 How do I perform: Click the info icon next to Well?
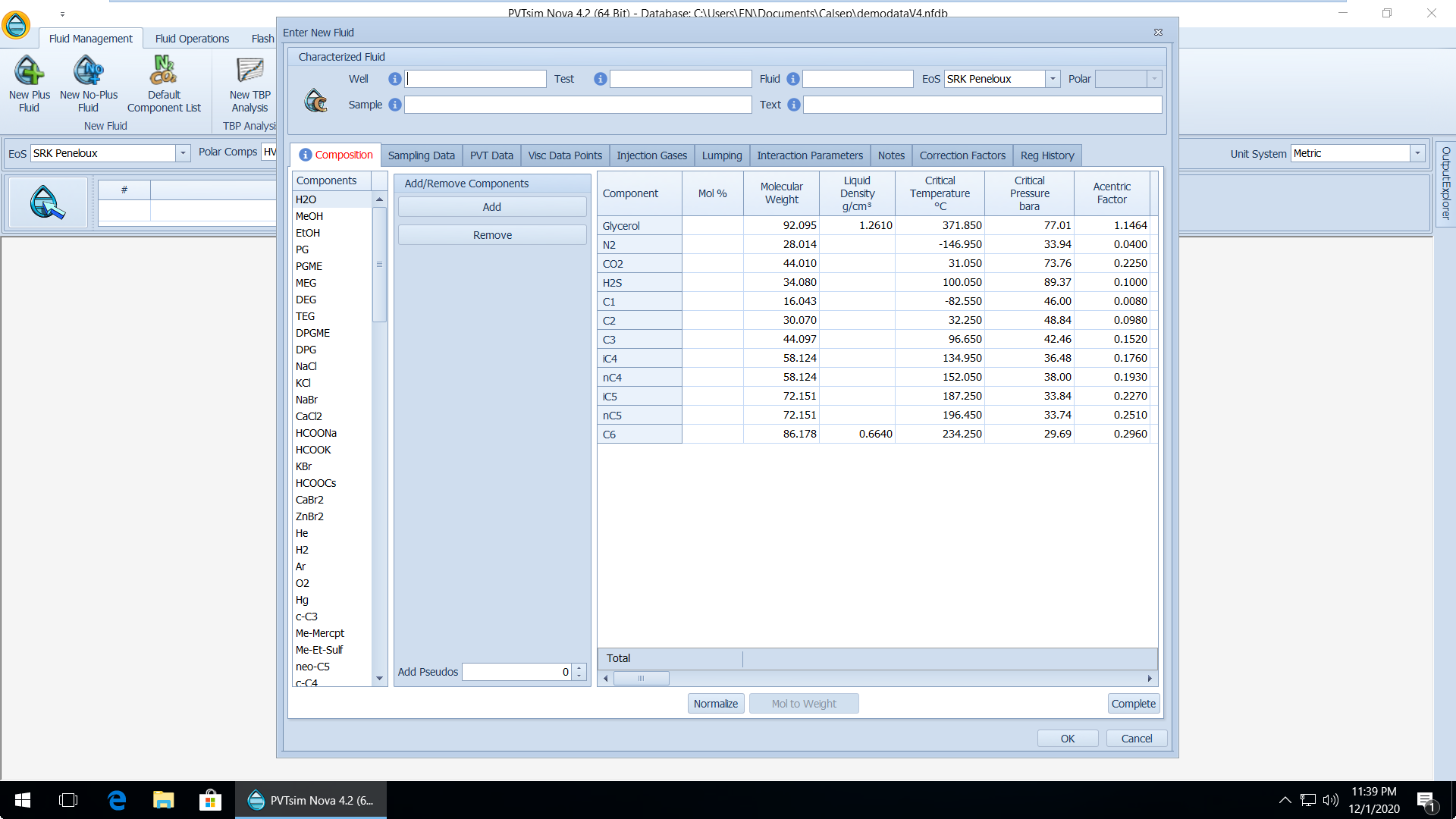tap(394, 79)
